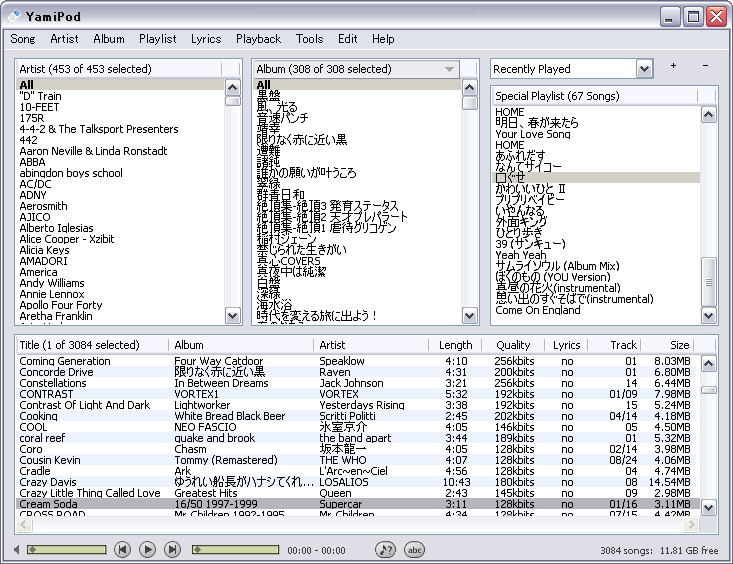The height and width of the screenshot is (564, 733).
Task: Select the Coming Generation song row
Action: point(358,361)
